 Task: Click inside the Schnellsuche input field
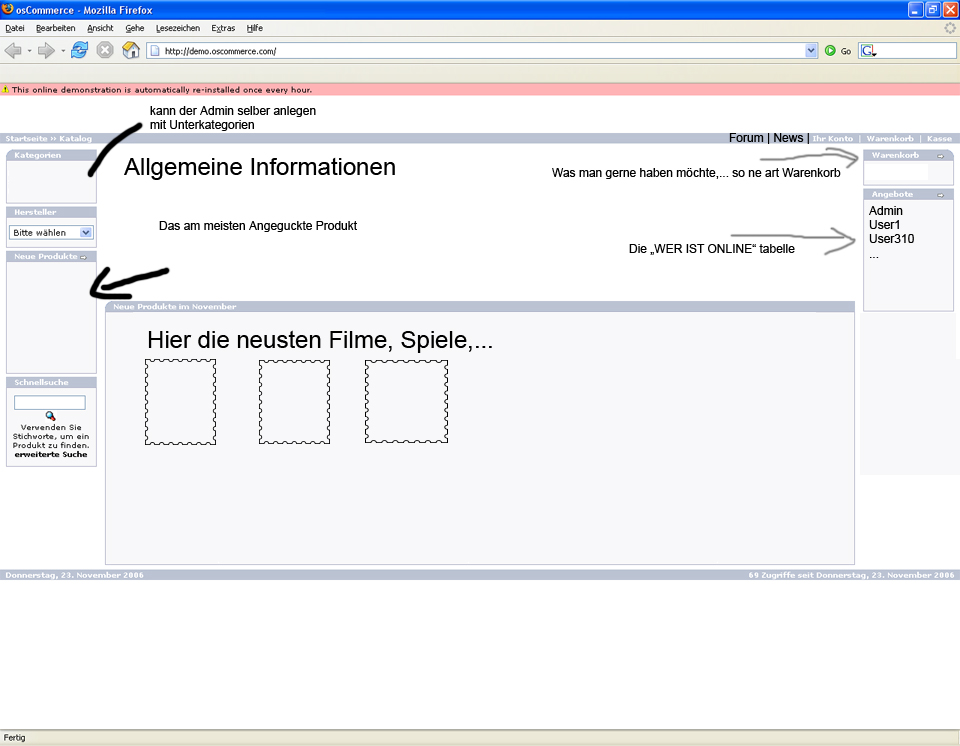49,402
